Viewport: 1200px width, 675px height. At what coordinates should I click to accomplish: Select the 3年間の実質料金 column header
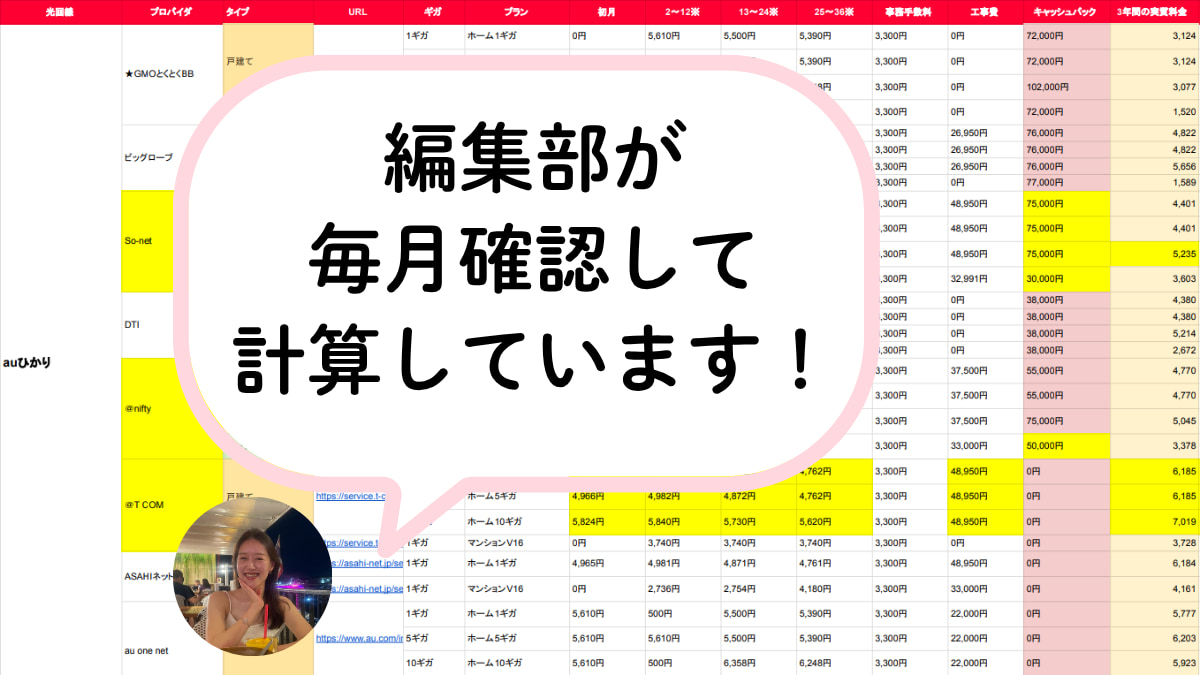[1155, 12]
